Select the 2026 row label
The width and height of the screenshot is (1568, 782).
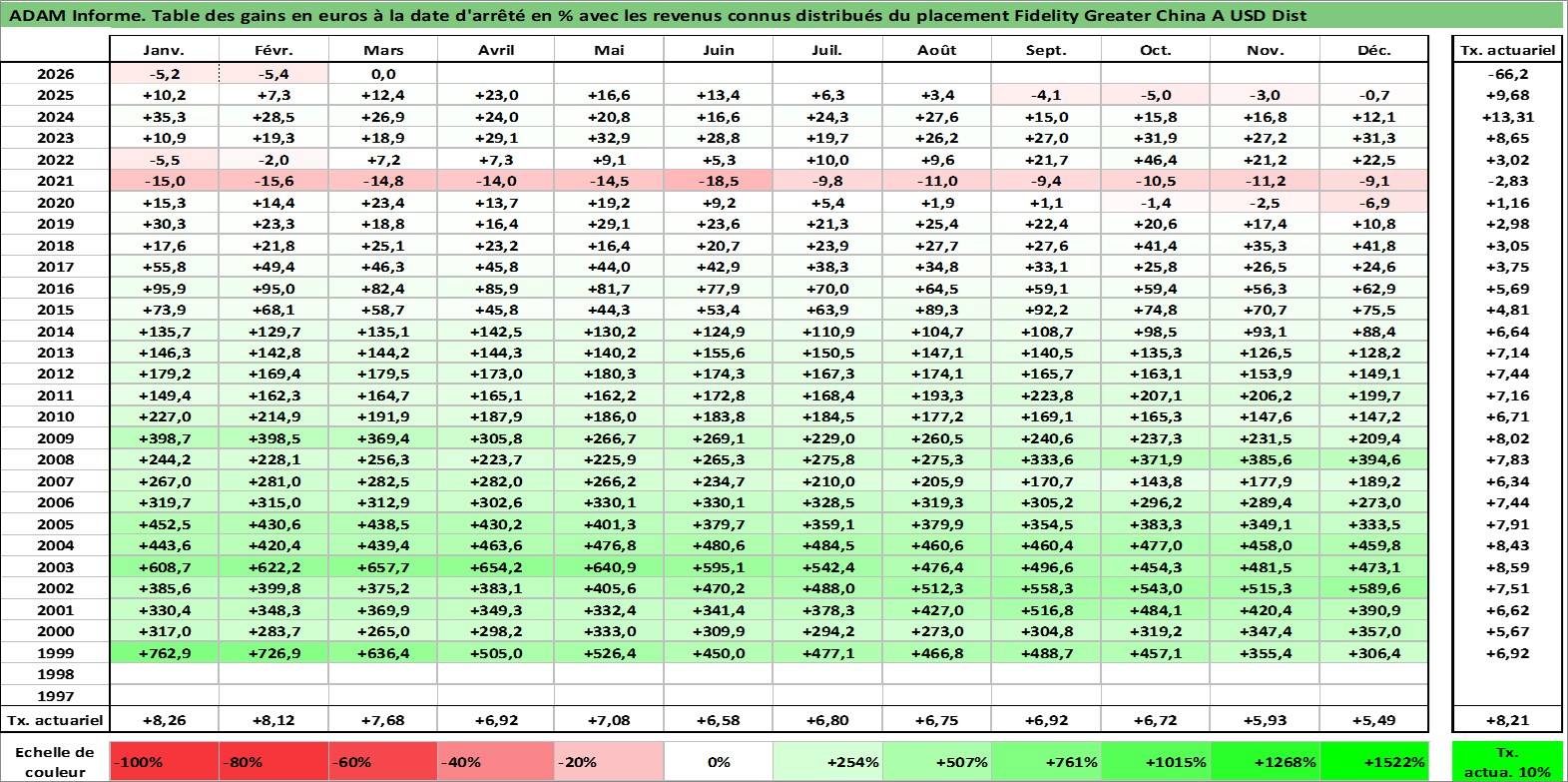pos(55,74)
